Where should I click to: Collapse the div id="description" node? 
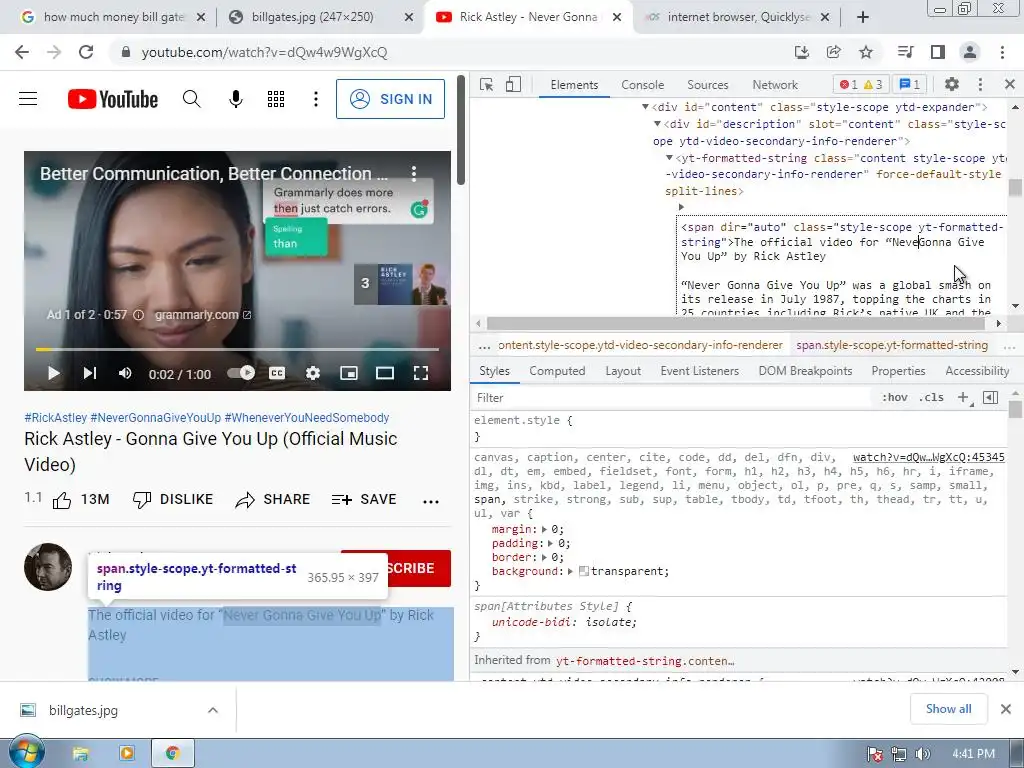point(657,123)
